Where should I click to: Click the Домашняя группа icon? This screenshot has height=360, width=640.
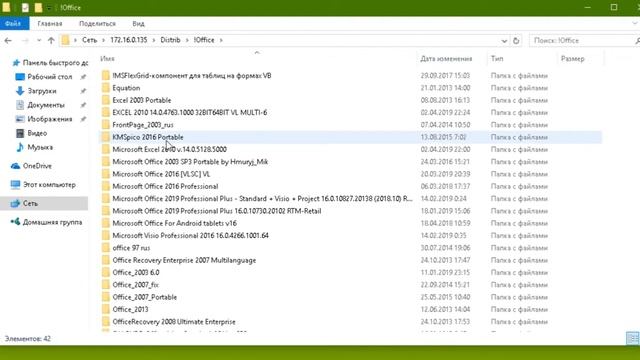pos(16,222)
